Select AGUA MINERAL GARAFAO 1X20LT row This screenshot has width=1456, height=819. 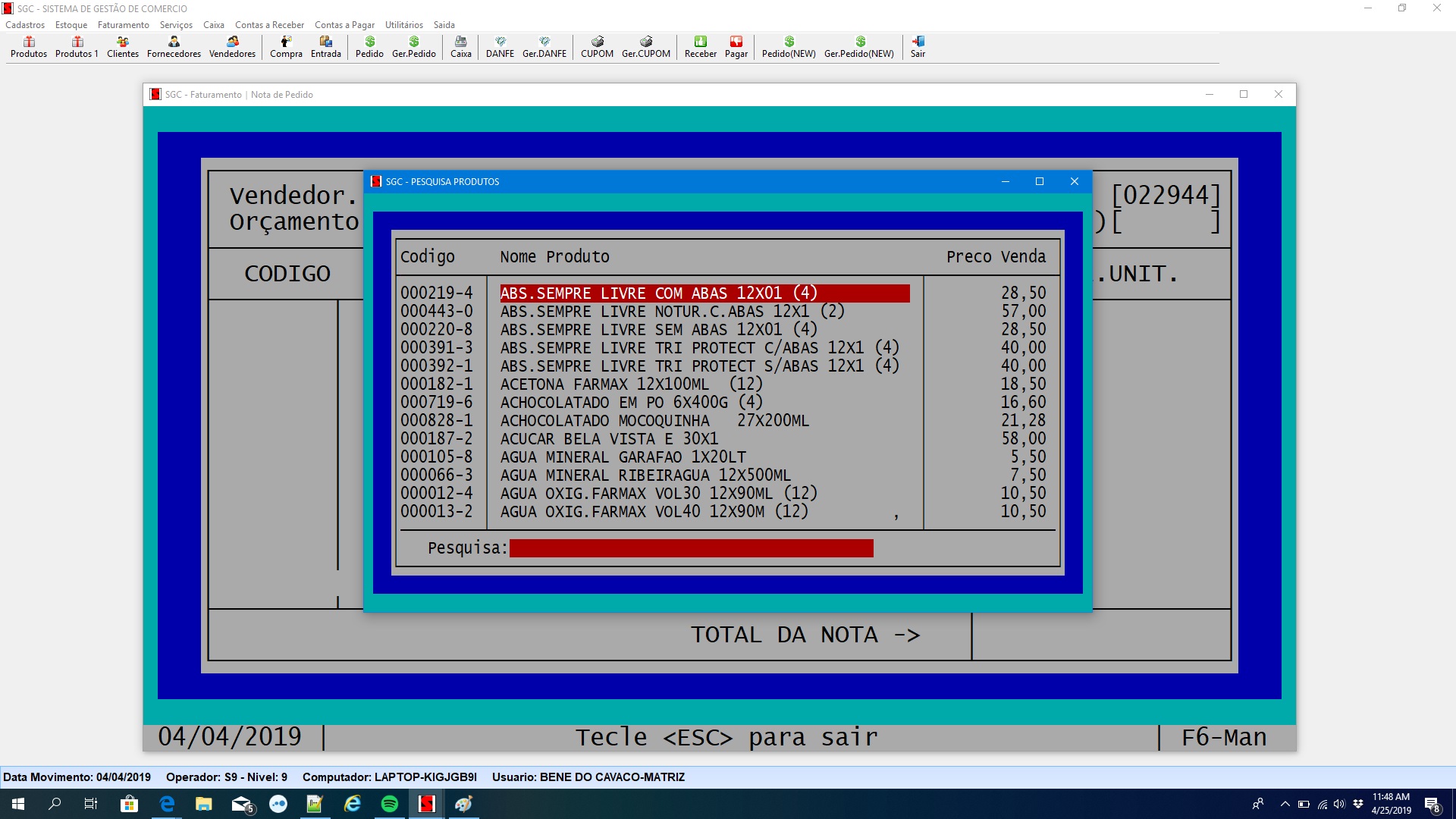(x=623, y=457)
